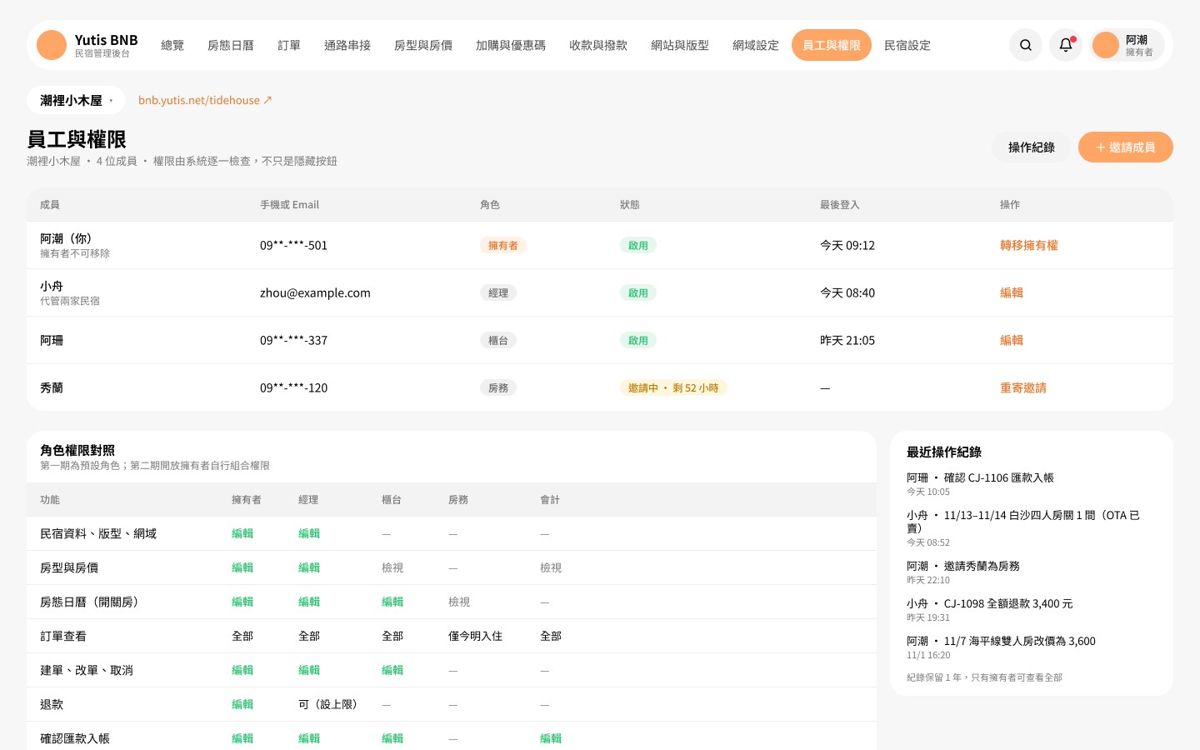Select the 員工與權限 tab
This screenshot has height=750, width=1200.
click(x=831, y=45)
